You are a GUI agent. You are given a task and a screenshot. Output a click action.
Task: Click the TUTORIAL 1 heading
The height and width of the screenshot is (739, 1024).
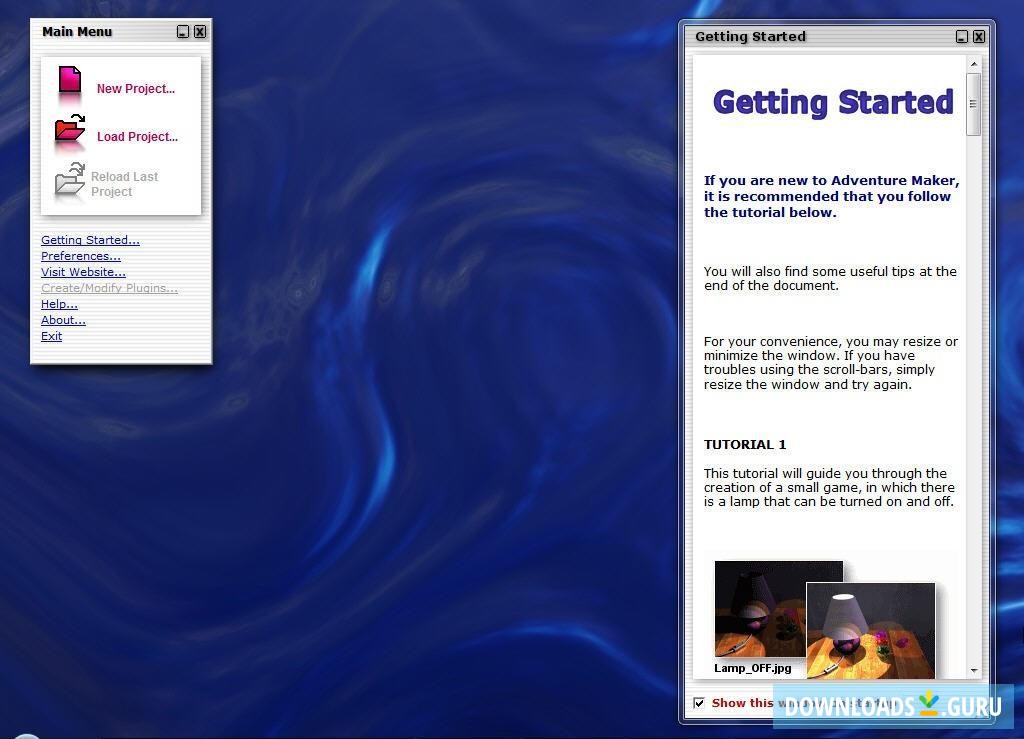tap(744, 445)
